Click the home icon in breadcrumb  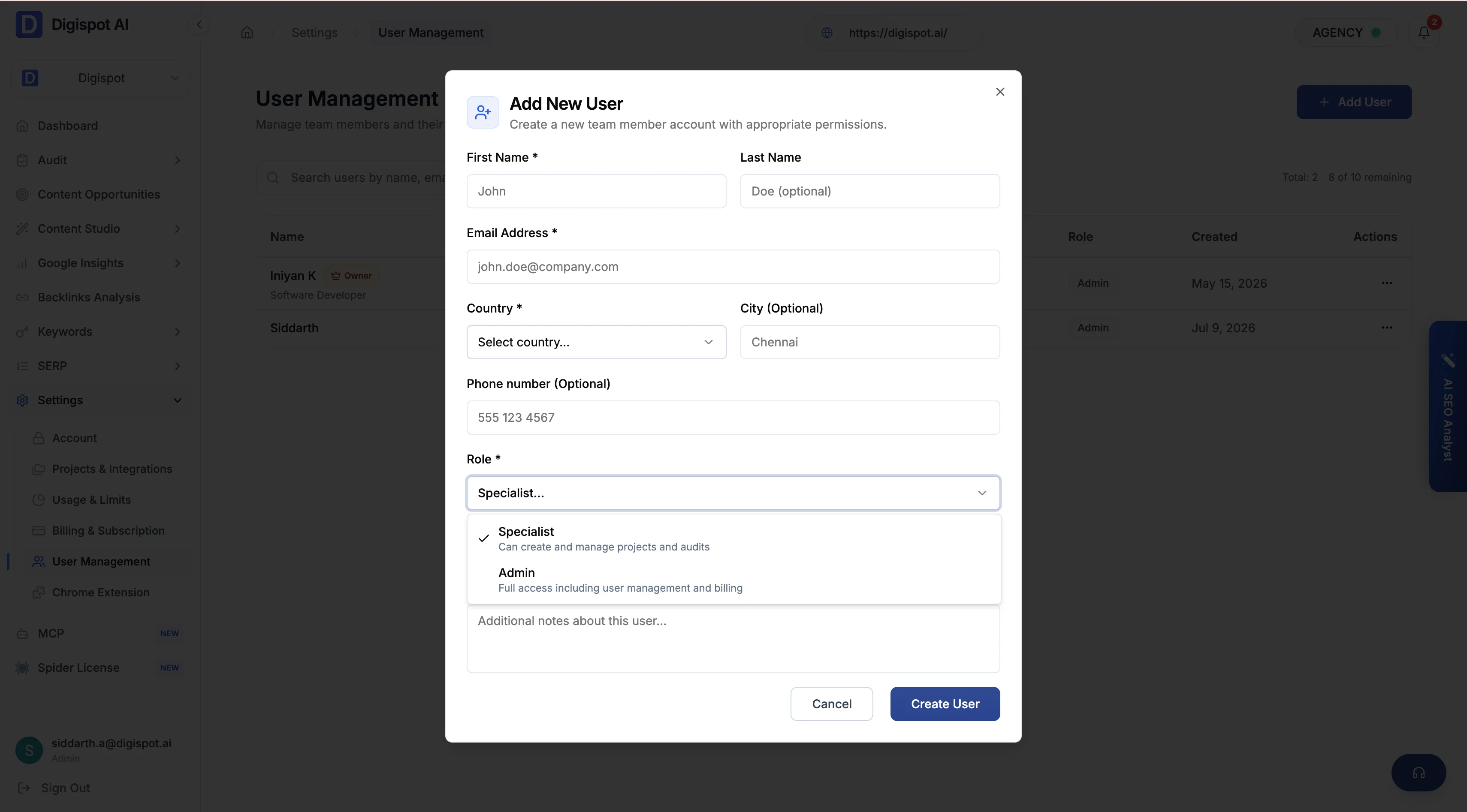247,33
